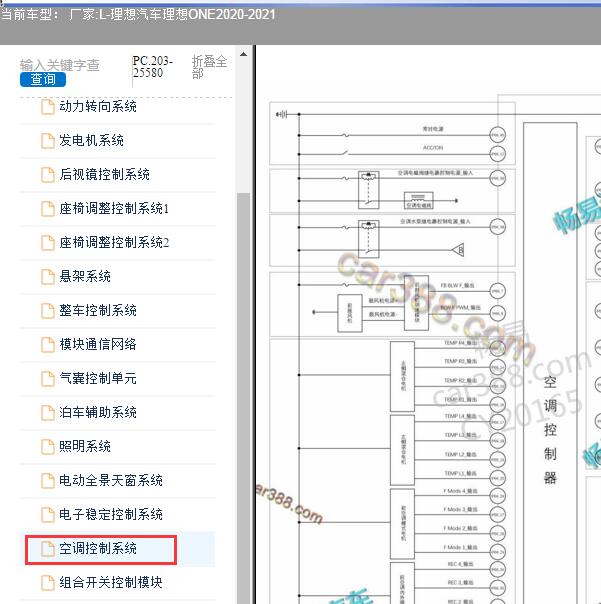This screenshot has width=601, height=604.
Task: Select 座椅调整控制系统2 in the list
Action: point(114,242)
